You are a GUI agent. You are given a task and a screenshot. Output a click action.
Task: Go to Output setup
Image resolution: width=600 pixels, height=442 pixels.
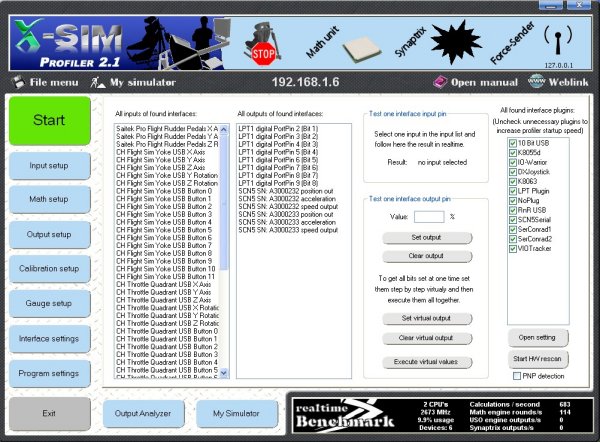(49, 235)
